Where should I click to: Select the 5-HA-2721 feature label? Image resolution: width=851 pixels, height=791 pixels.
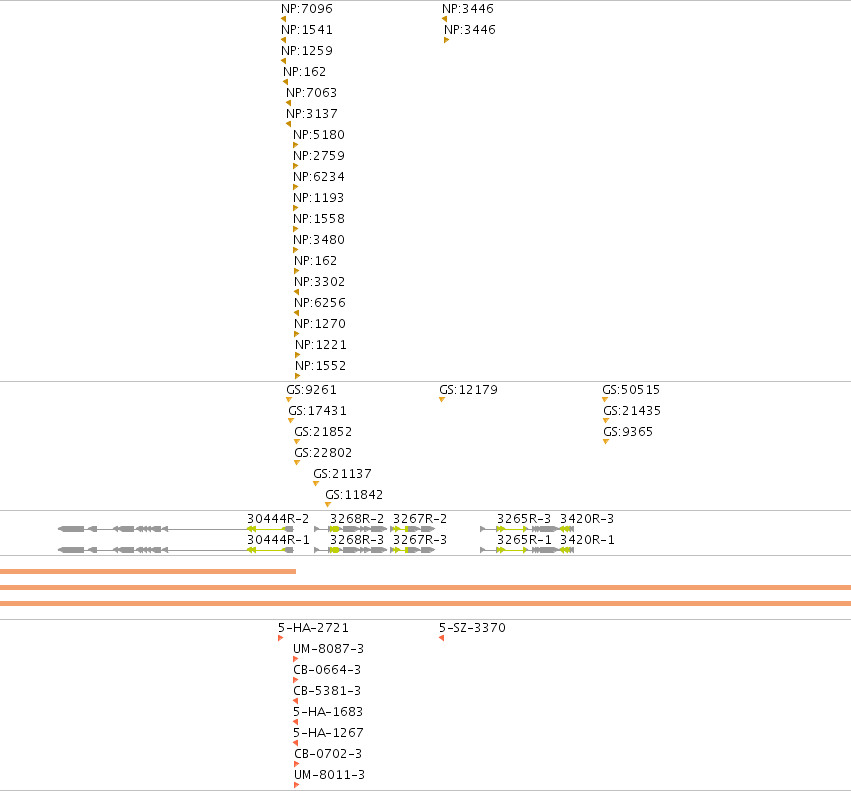[313, 628]
